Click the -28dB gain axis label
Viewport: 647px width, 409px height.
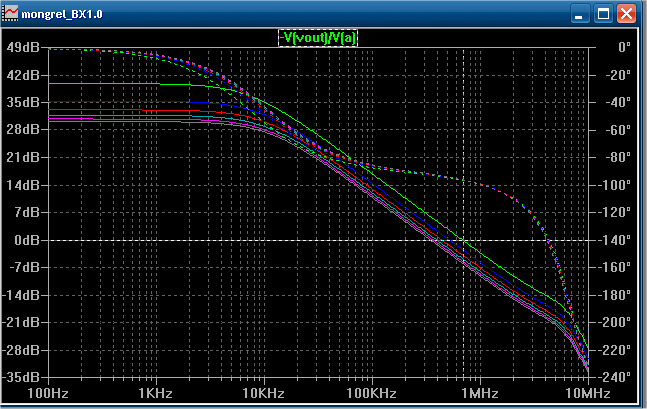tap(21, 350)
